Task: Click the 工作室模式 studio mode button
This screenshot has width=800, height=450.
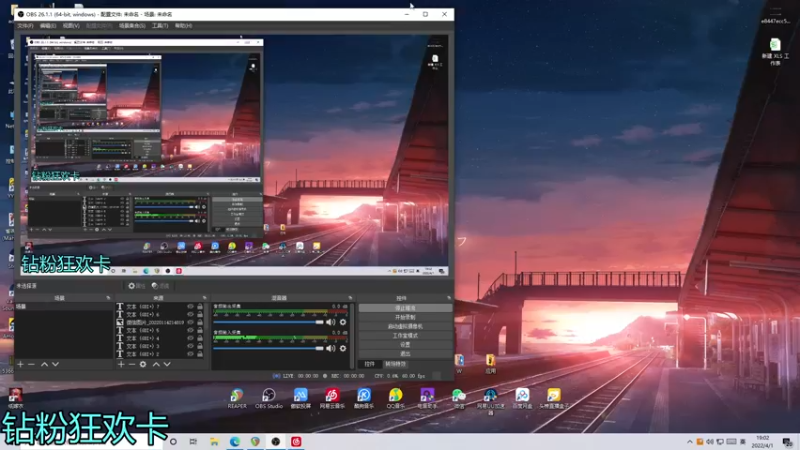Action: click(x=405, y=336)
